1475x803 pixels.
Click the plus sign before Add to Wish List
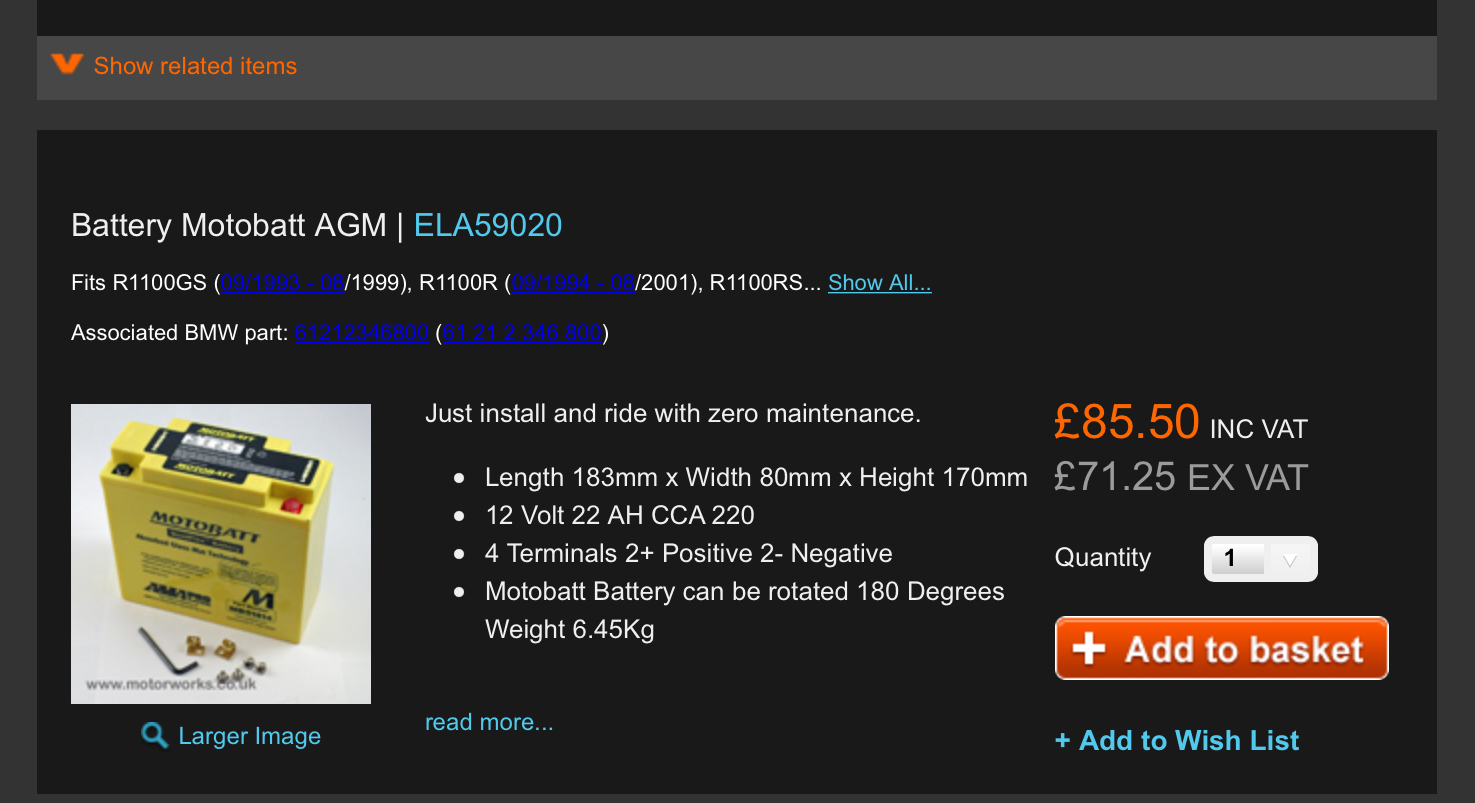tap(1062, 741)
